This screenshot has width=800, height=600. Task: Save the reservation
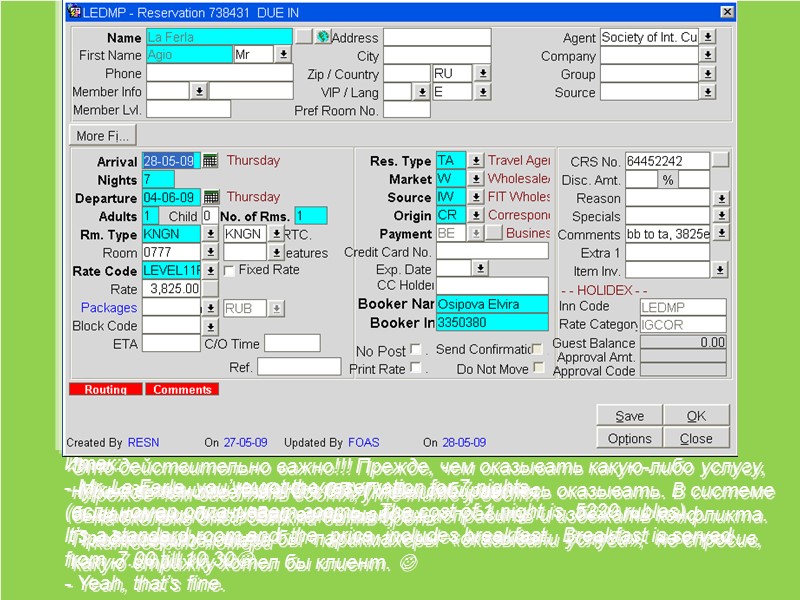[x=630, y=416]
